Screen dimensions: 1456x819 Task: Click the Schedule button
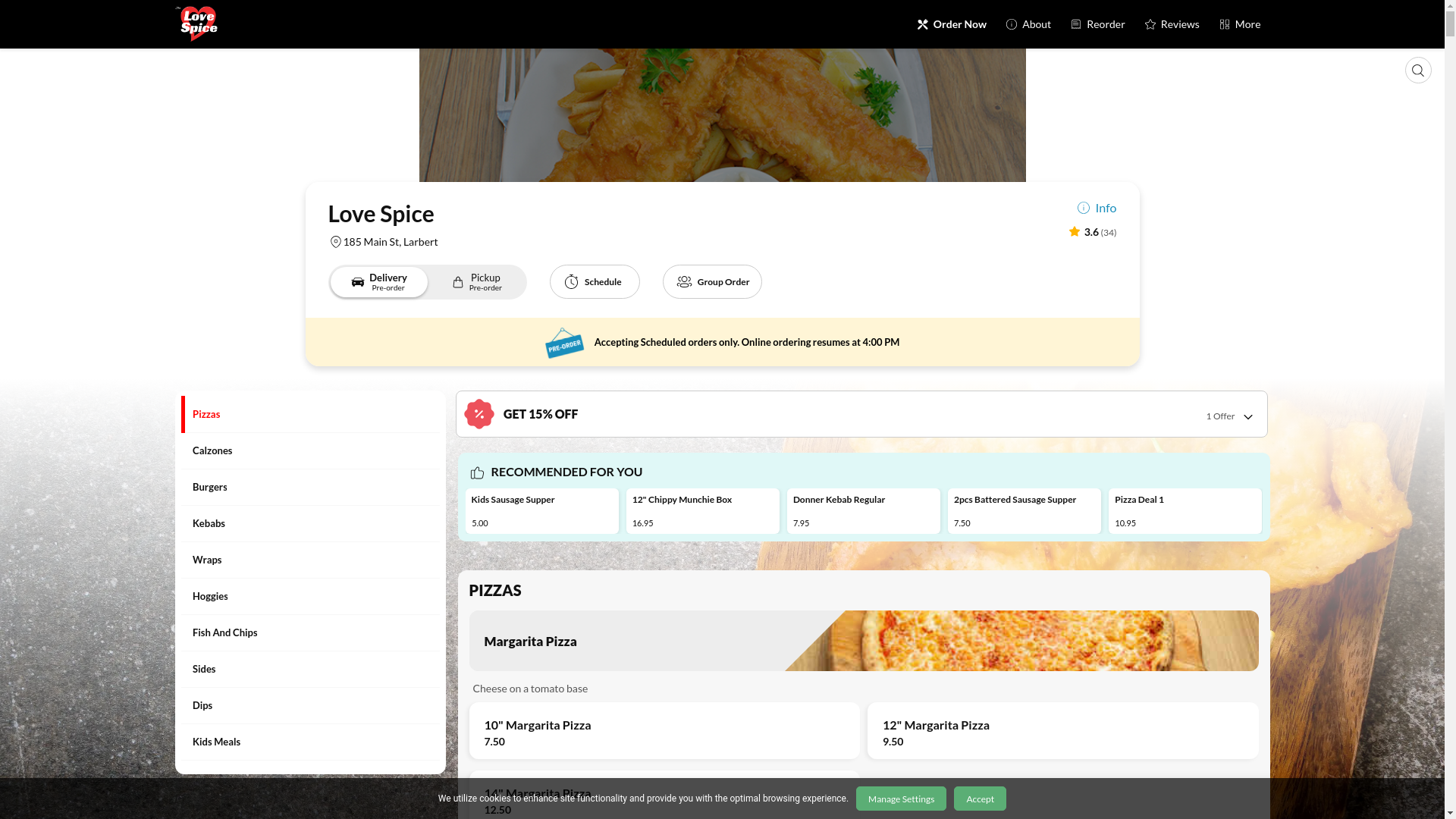point(595,282)
